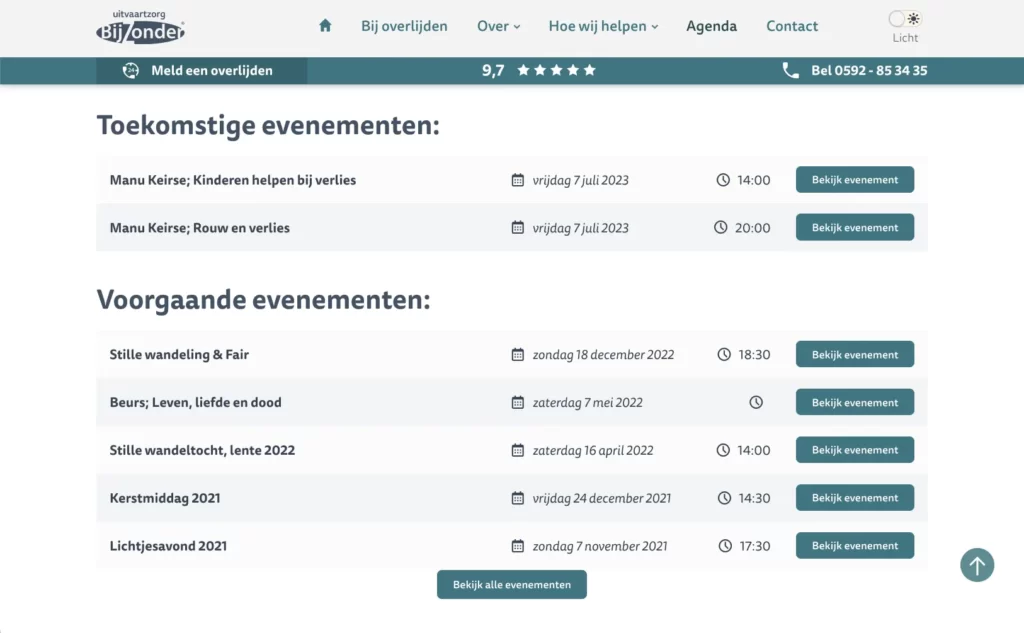View event Lichtjesavond 2021
1024x633 pixels.
(x=855, y=545)
